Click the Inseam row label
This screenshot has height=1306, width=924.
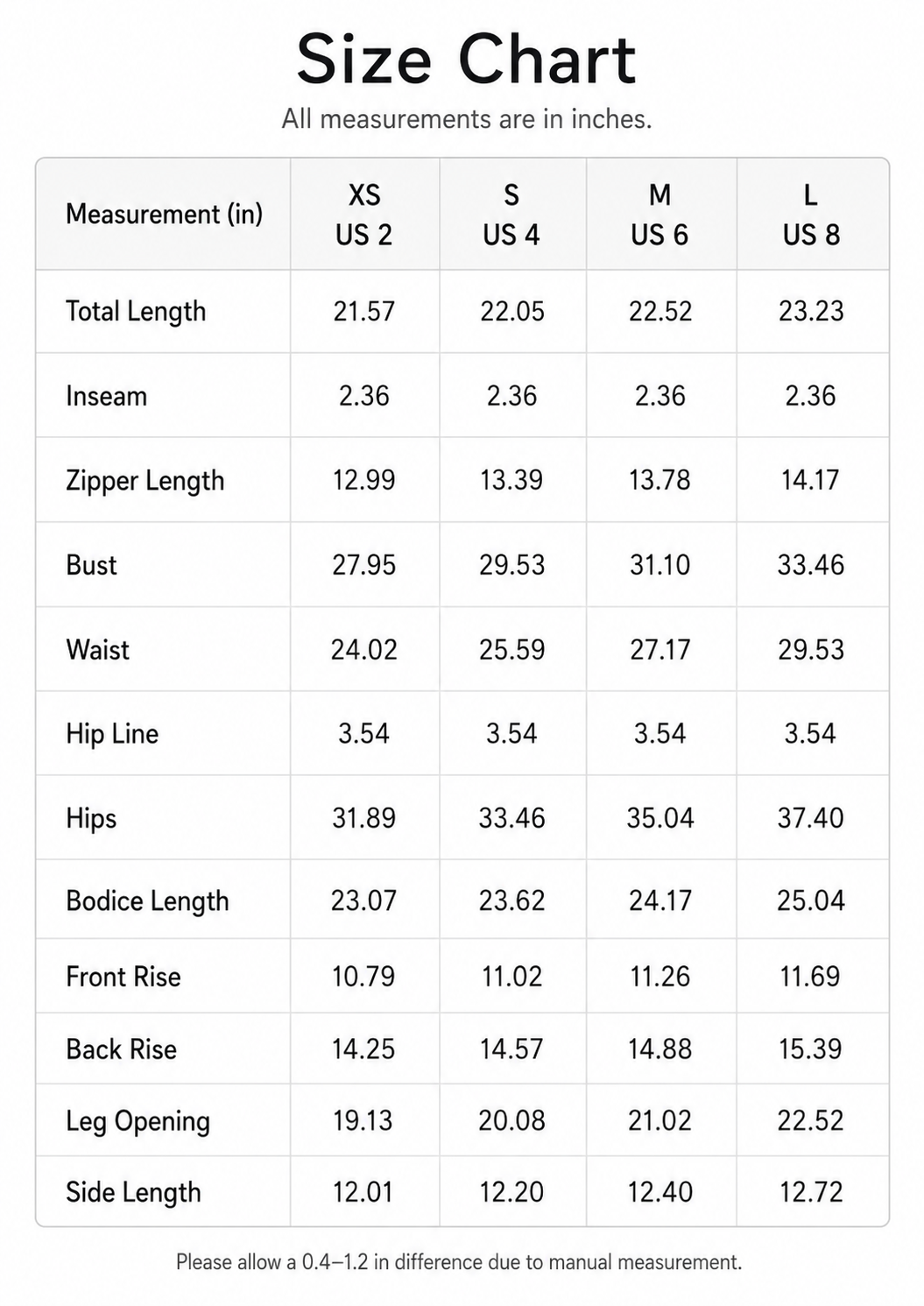[x=106, y=396]
